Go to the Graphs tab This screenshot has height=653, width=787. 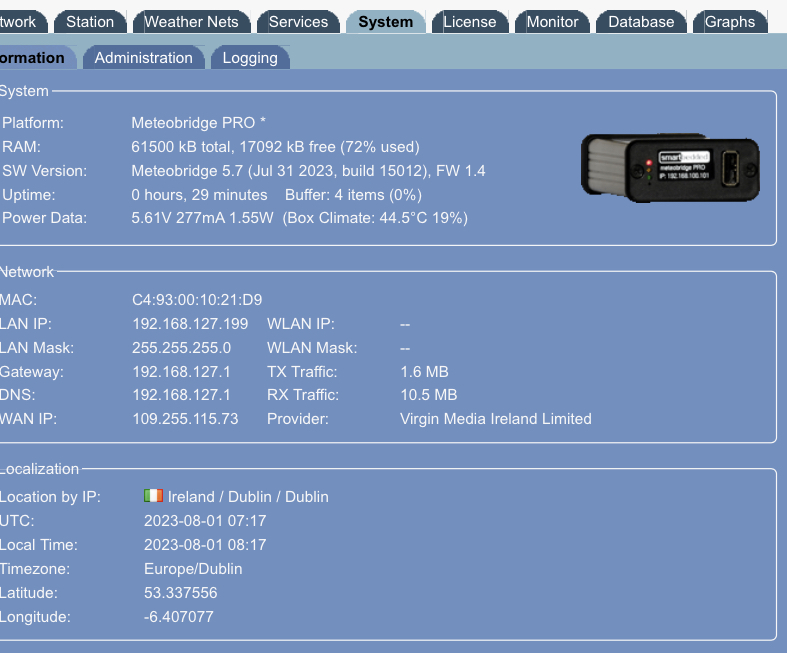[x=730, y=22]
